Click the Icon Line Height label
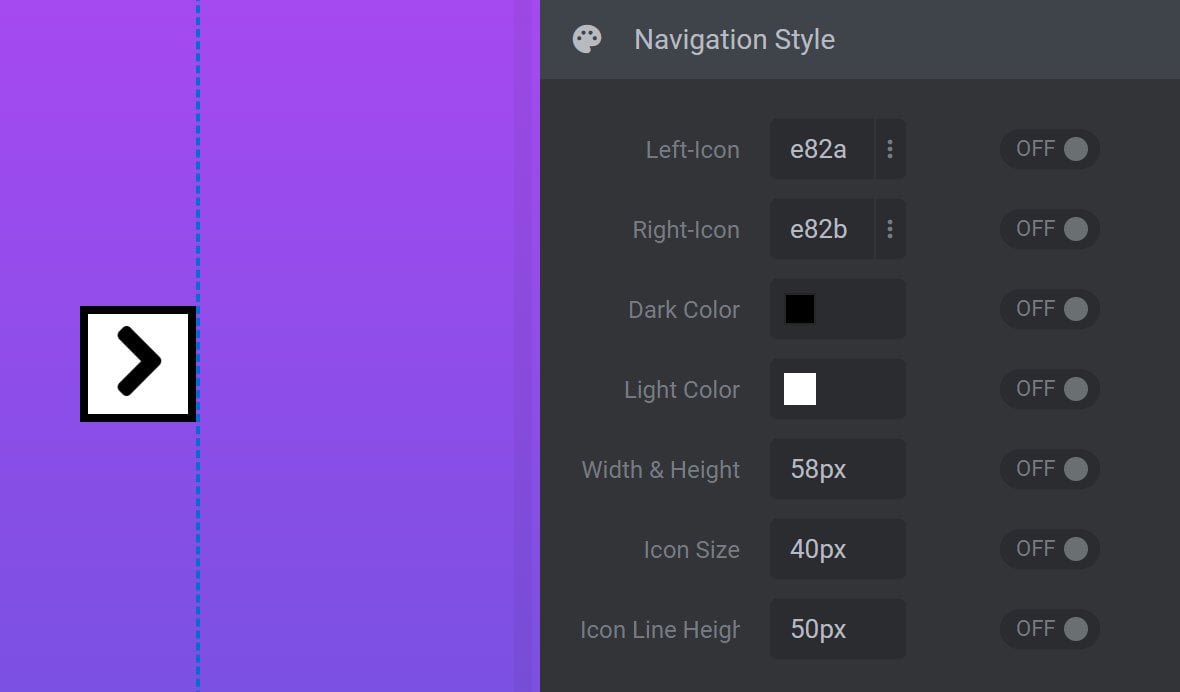1180x692 pixels. 659,630
